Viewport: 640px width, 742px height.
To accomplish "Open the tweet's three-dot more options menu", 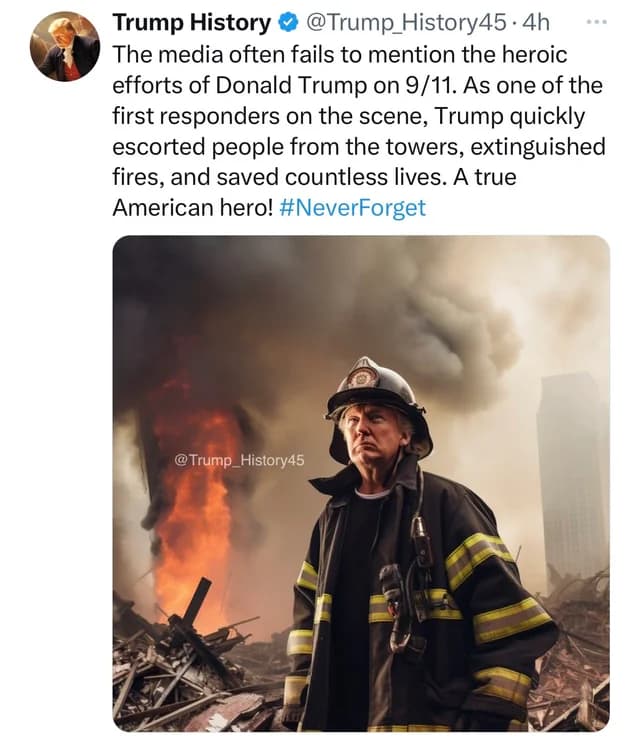I will (596, 22).
